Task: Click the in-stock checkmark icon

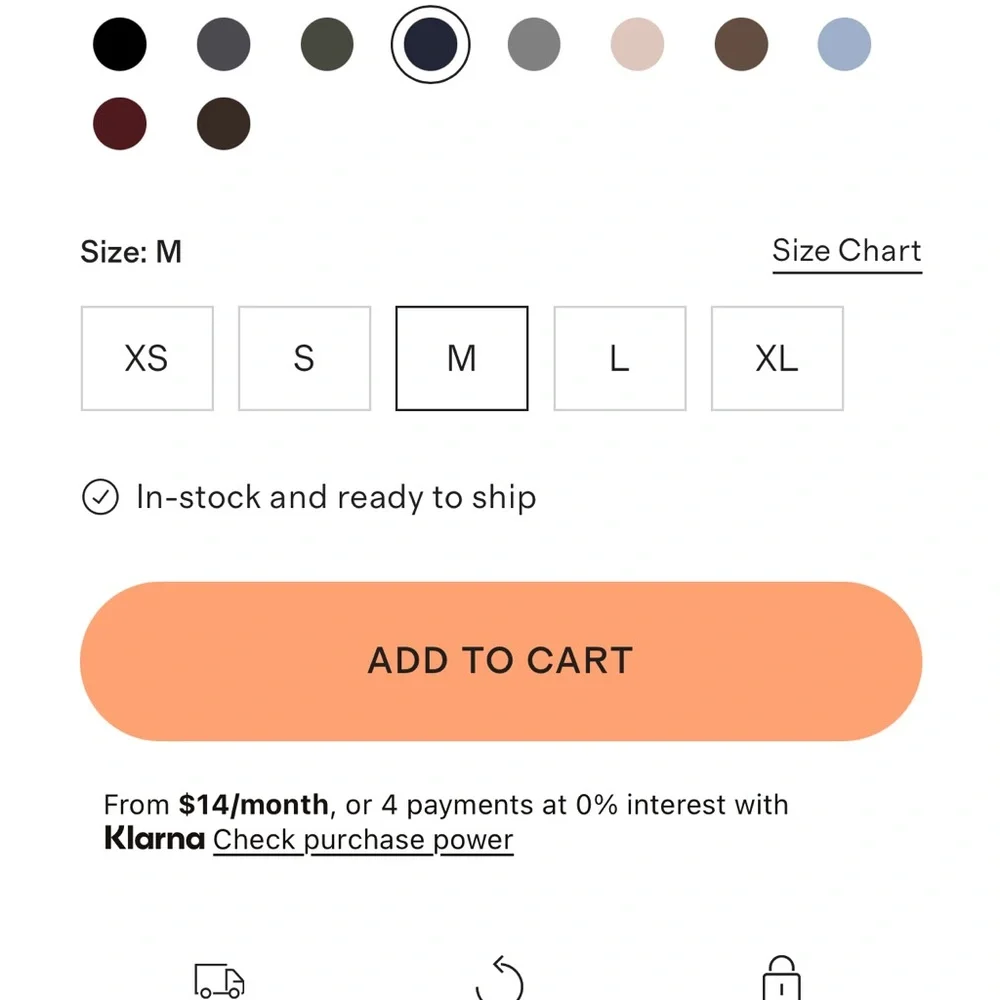Action: click(x=100, y=497)
